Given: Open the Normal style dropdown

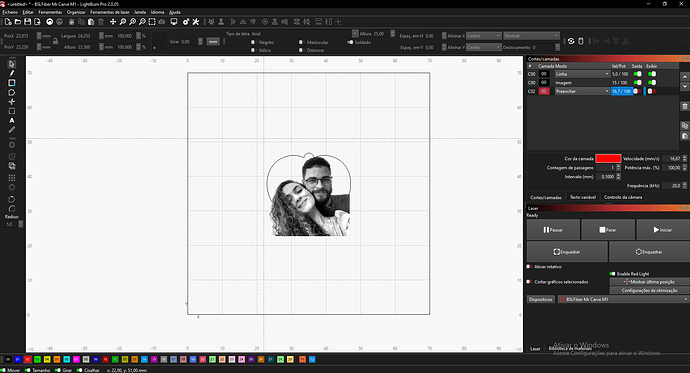Looking at the screenshot, I should pos(531,36).
